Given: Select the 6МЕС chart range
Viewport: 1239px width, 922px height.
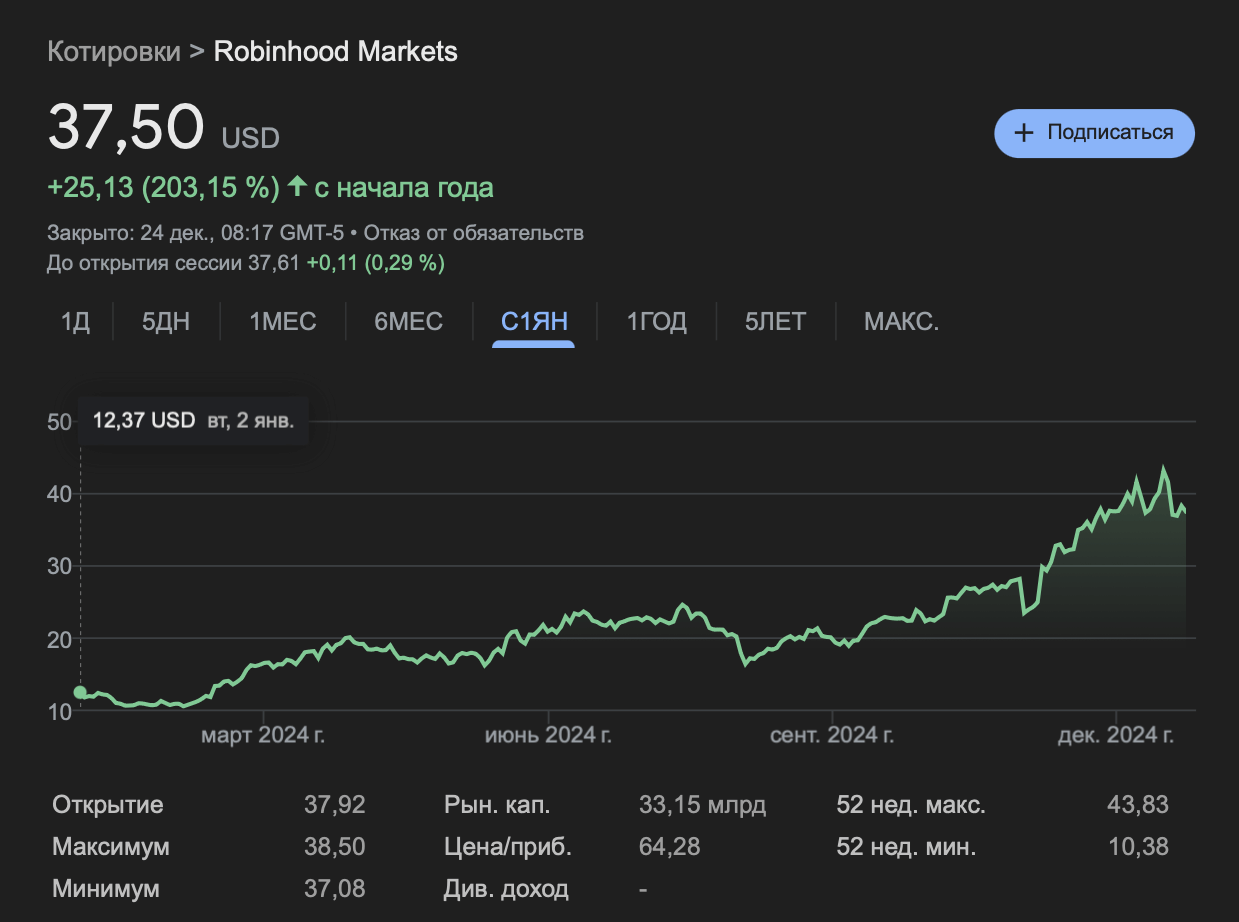Looking at the screenshot, I should tap(409, 322).
